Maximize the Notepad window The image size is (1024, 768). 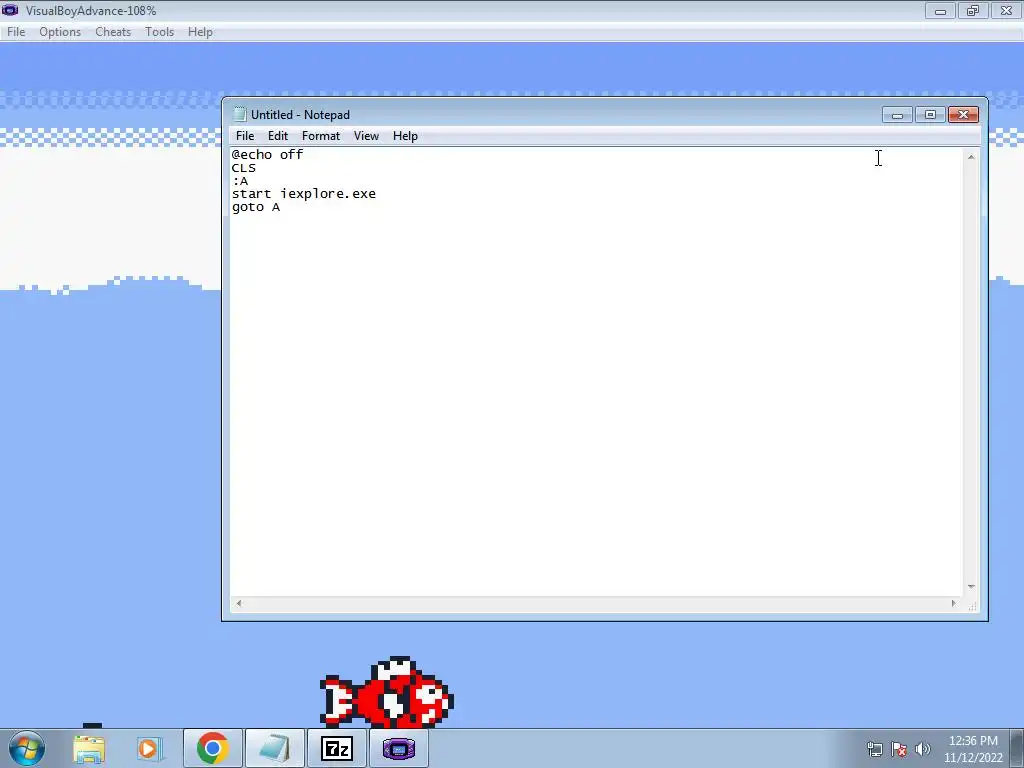[930, 115]
